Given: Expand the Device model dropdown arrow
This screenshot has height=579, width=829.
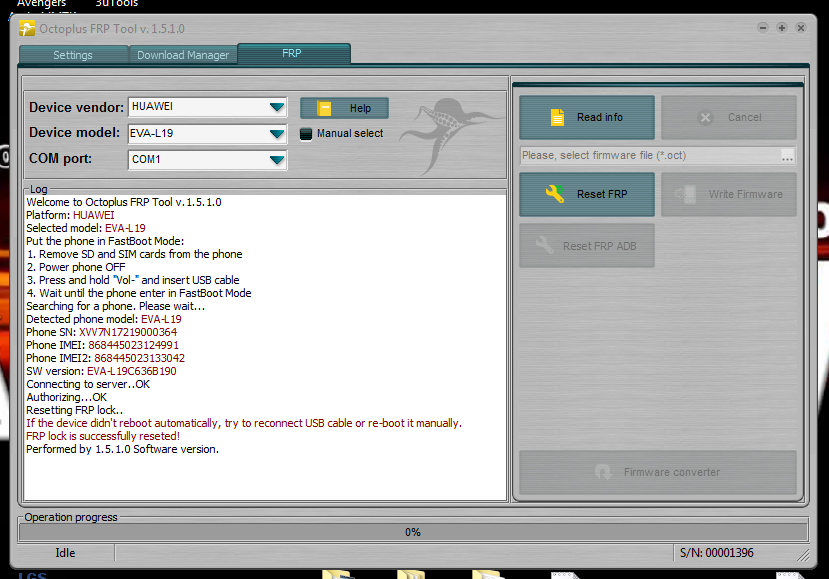Looking at the screenshot, I should click(x=277, y=133).
